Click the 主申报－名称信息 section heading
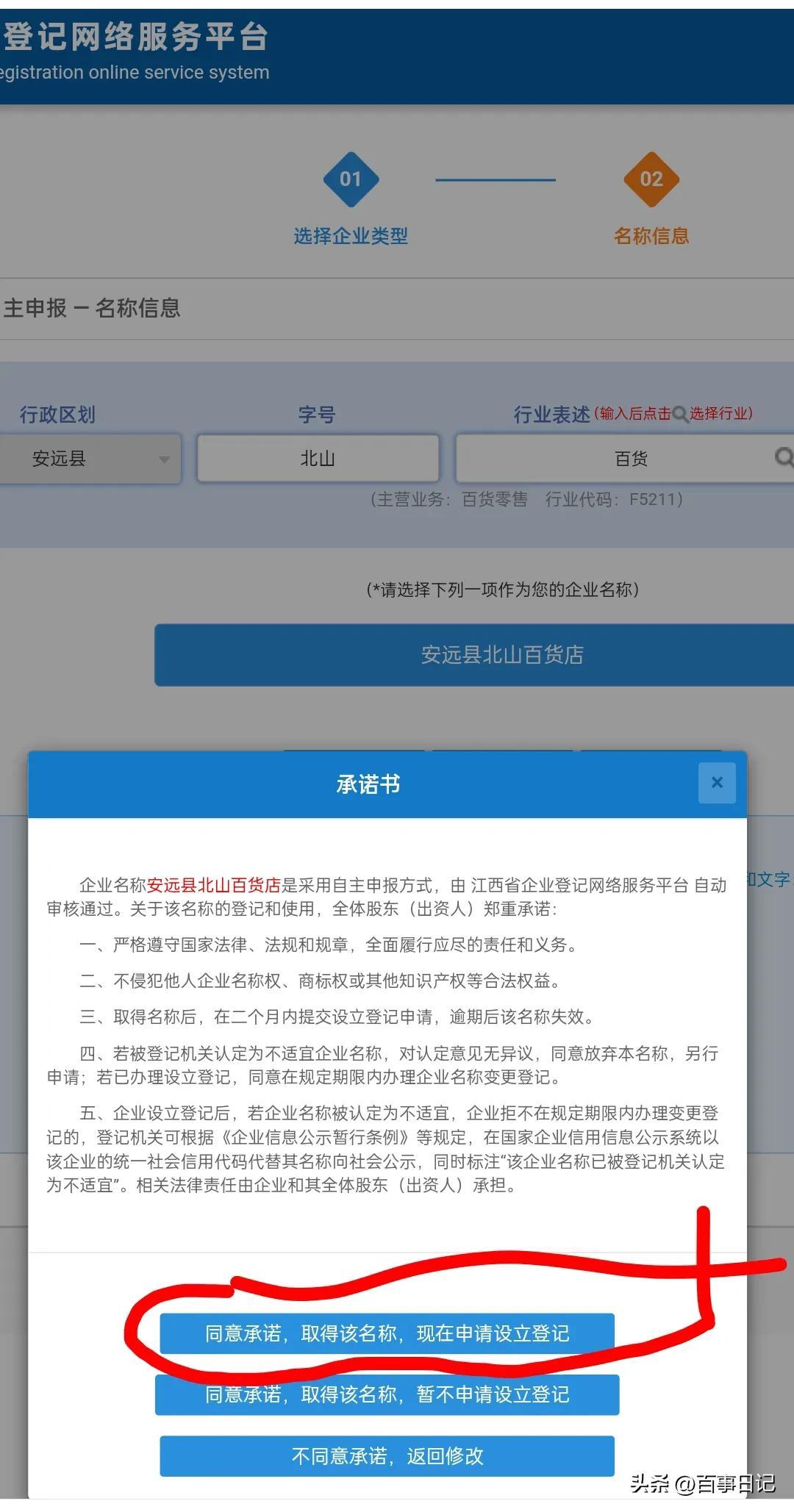Screen dimensions: 794x1512 [x=92, y=308]
